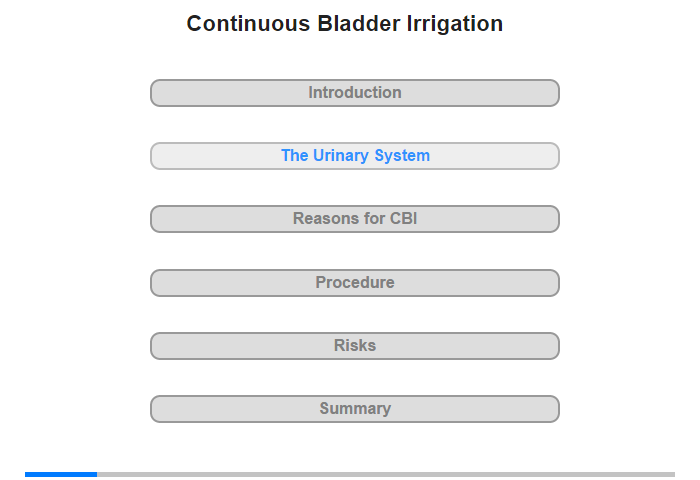This screenshot has width=700, height=480.
Task: Click the gray unfilled portion of progress bar
Action: (386, 474)
